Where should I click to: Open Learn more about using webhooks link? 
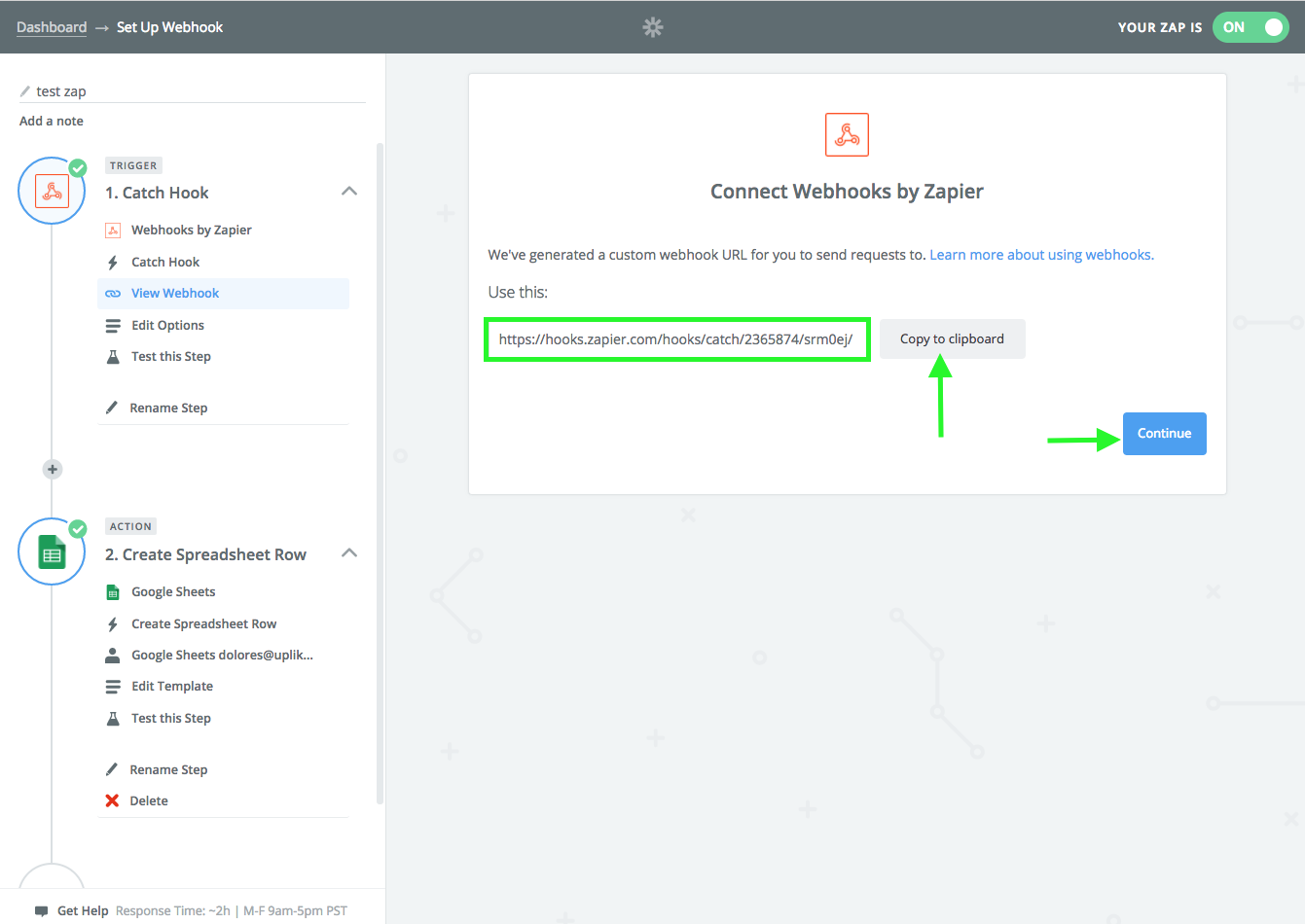[x=1041, y=255]
